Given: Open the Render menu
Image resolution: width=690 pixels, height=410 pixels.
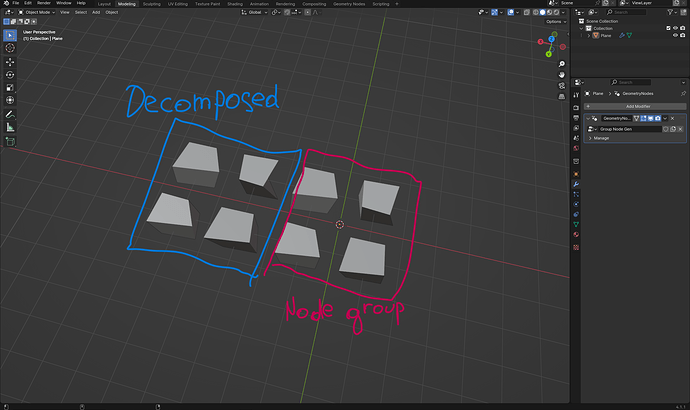Looking at the screenshot, I should pos(44,3).
